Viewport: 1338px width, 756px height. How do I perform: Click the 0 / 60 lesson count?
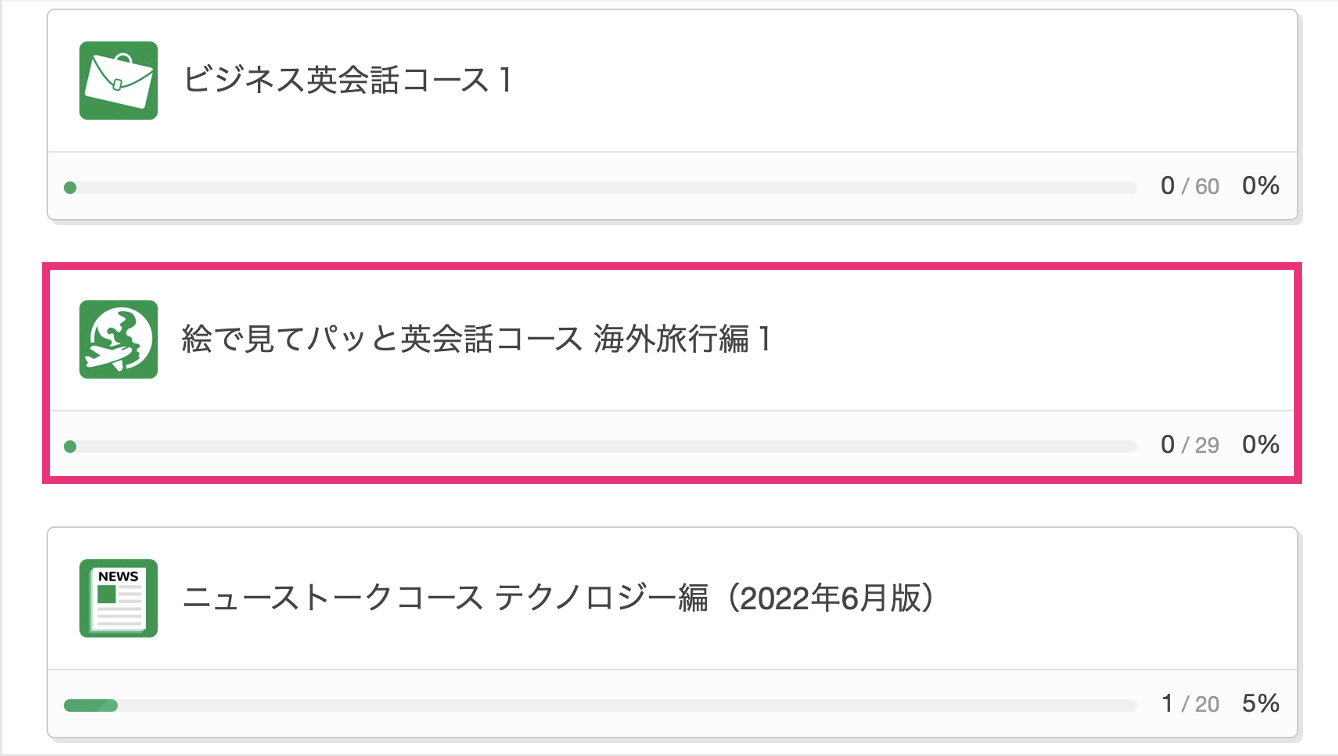1189,186
